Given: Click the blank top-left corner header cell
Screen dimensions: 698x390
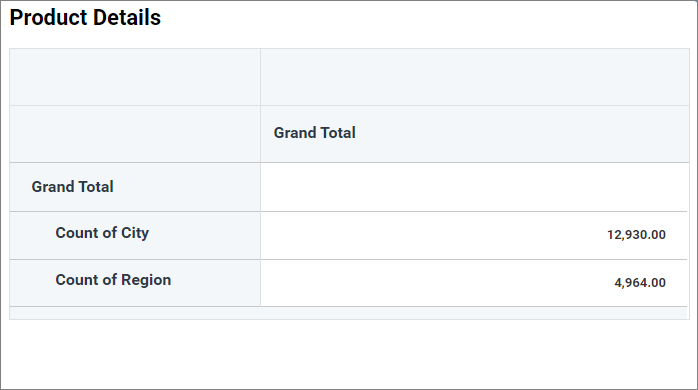Looking at the screenshot, I should (135, 77).
